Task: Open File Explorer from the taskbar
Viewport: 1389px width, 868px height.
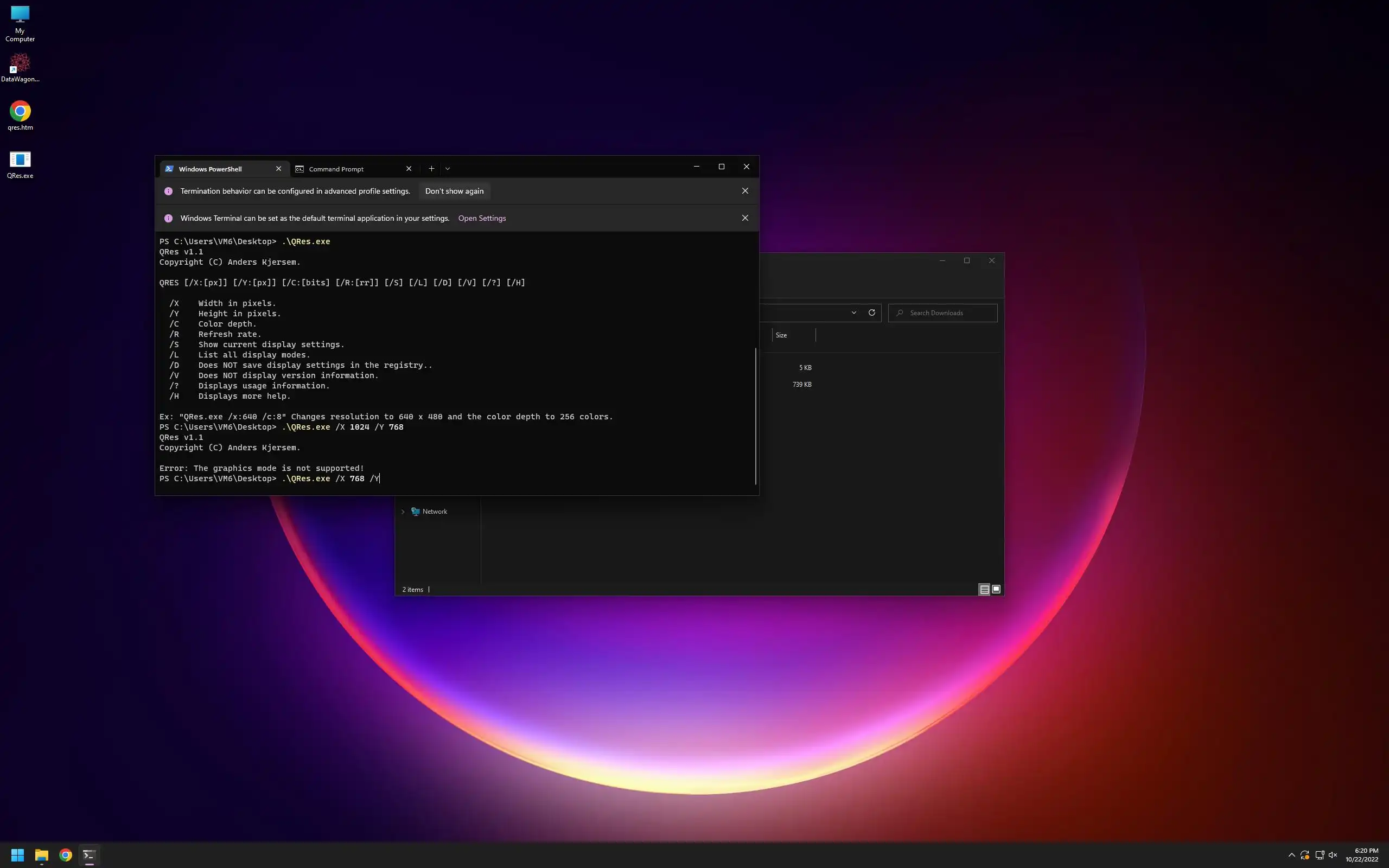Action: (x=41, y=855)
